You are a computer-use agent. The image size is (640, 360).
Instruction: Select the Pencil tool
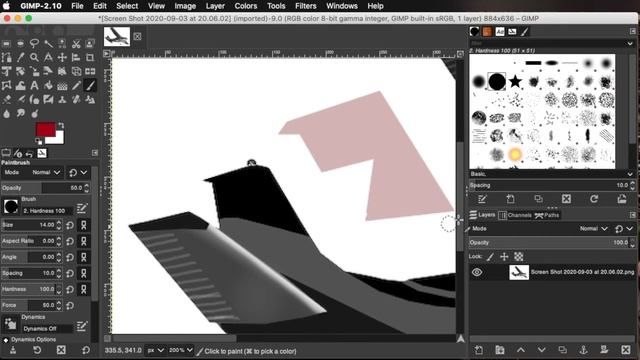click(76, 85)
